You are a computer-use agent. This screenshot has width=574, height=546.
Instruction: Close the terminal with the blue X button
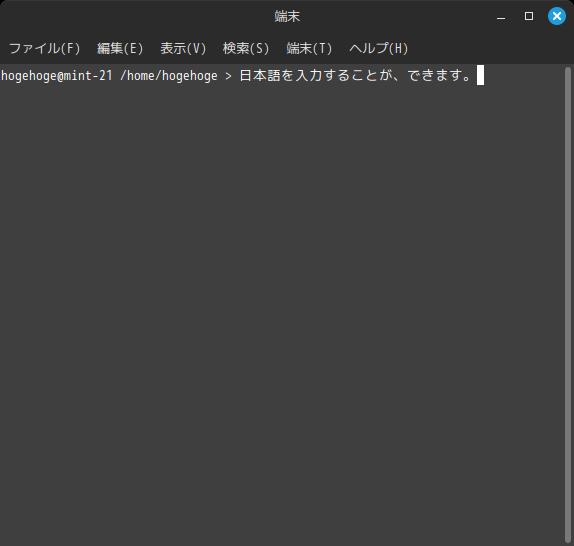(557, 16)
